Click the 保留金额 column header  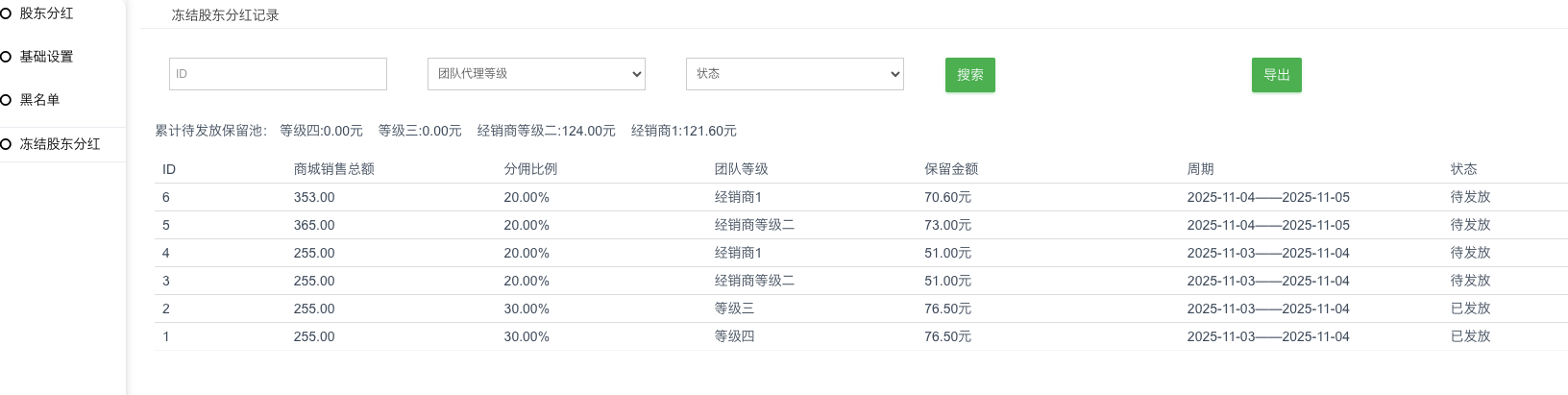point(950,169)
